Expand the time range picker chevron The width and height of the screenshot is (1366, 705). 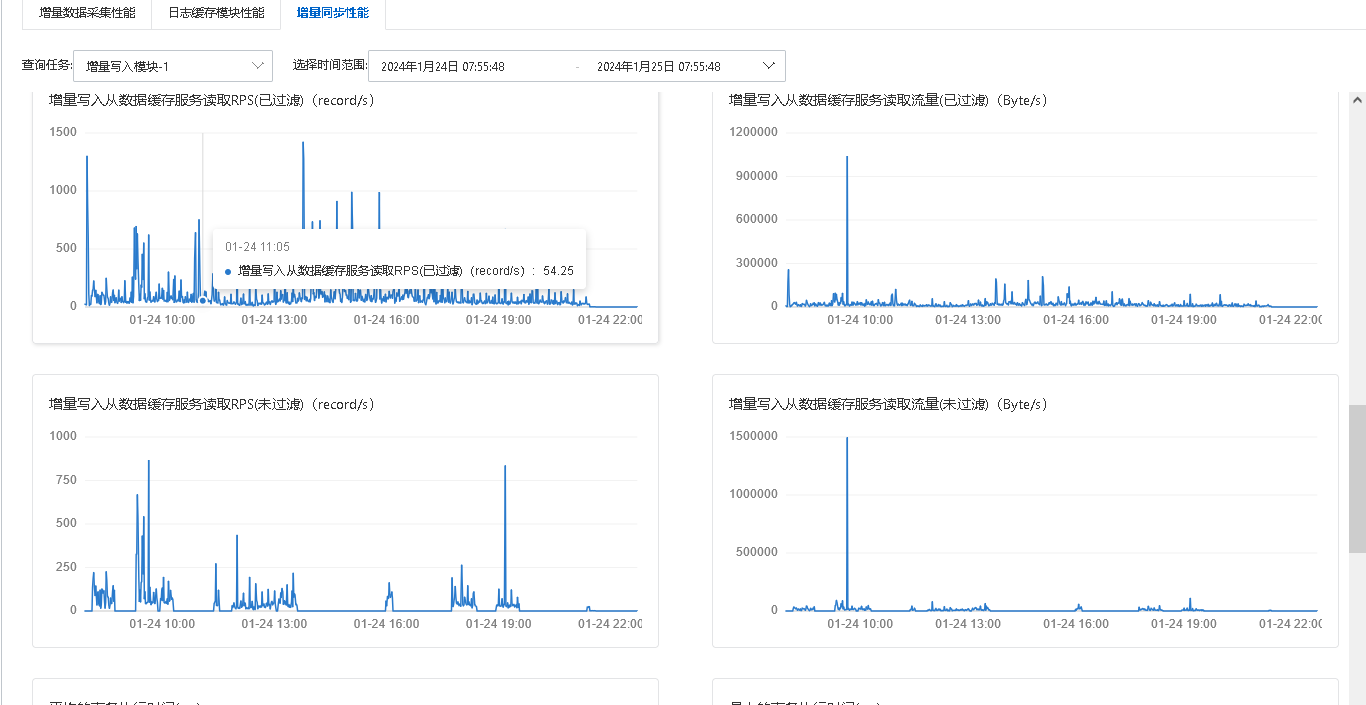[769, 66]
